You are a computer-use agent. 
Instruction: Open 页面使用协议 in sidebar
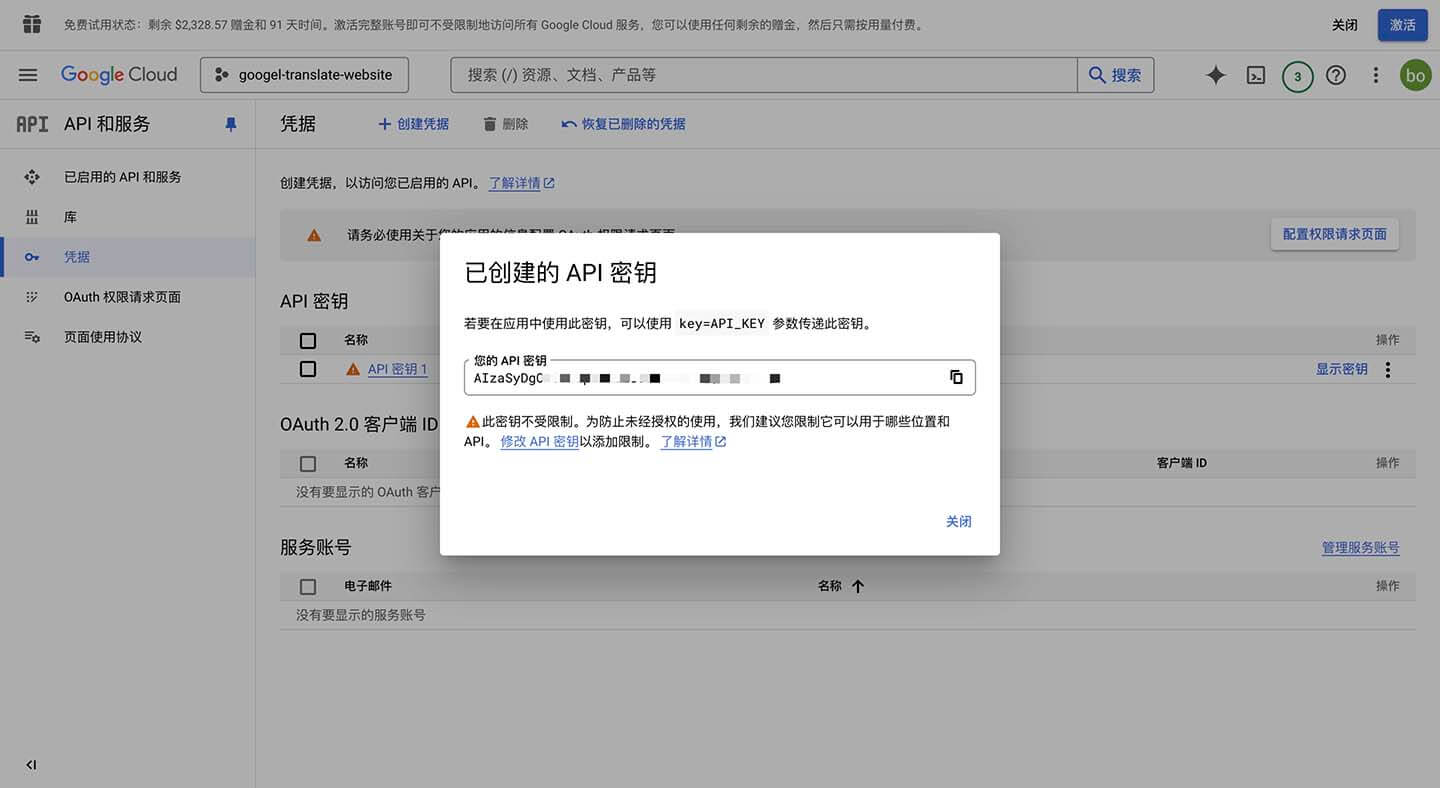click(x=103, y=337)
